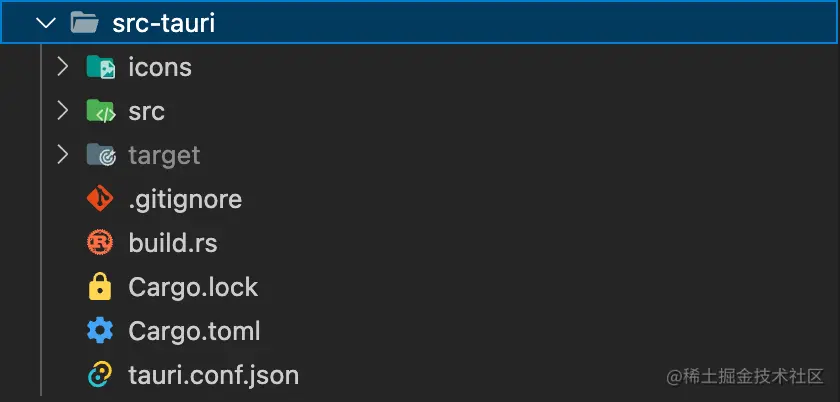Image resolution: width=840 pixels, height=402 pixels.
Task: Click the src-tauri open folder icon
Action: tap(84, 23)
